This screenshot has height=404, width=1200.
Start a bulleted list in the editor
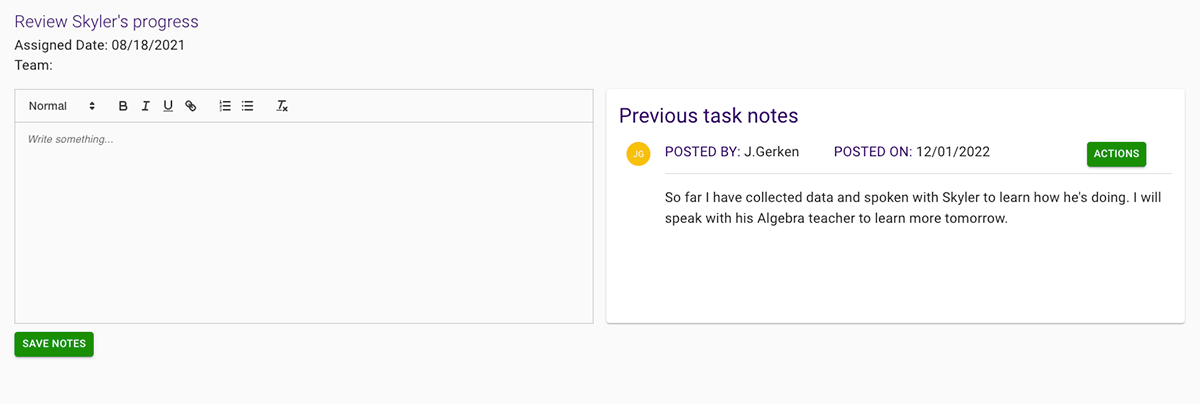point(247,106)
